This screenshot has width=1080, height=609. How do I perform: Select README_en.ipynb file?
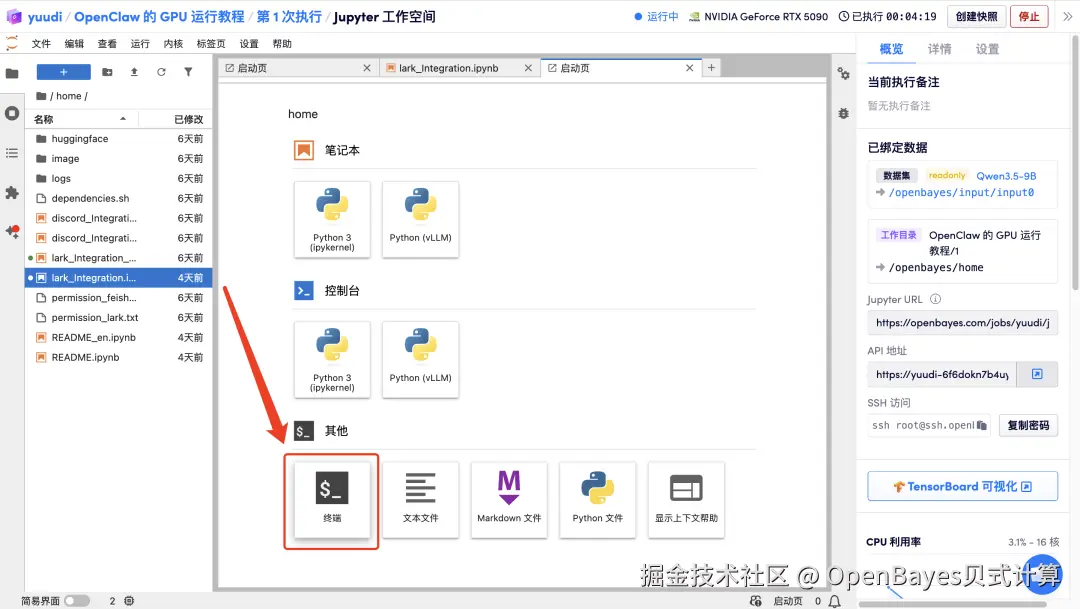[x=118, y=338]
